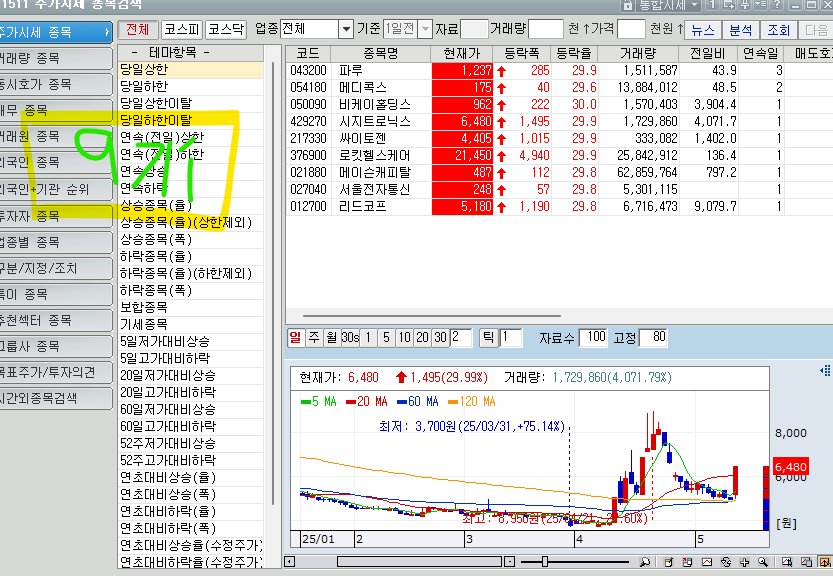The width and height of the screenshot is (833, 576).
Task: Sort by the 거래량 column header
Action: 638,54
